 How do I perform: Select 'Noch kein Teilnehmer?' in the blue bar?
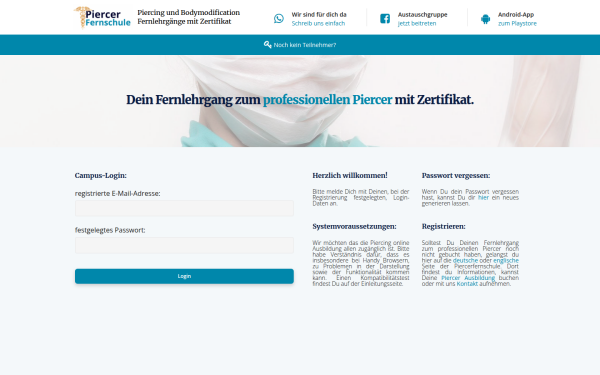pos(305,45)
